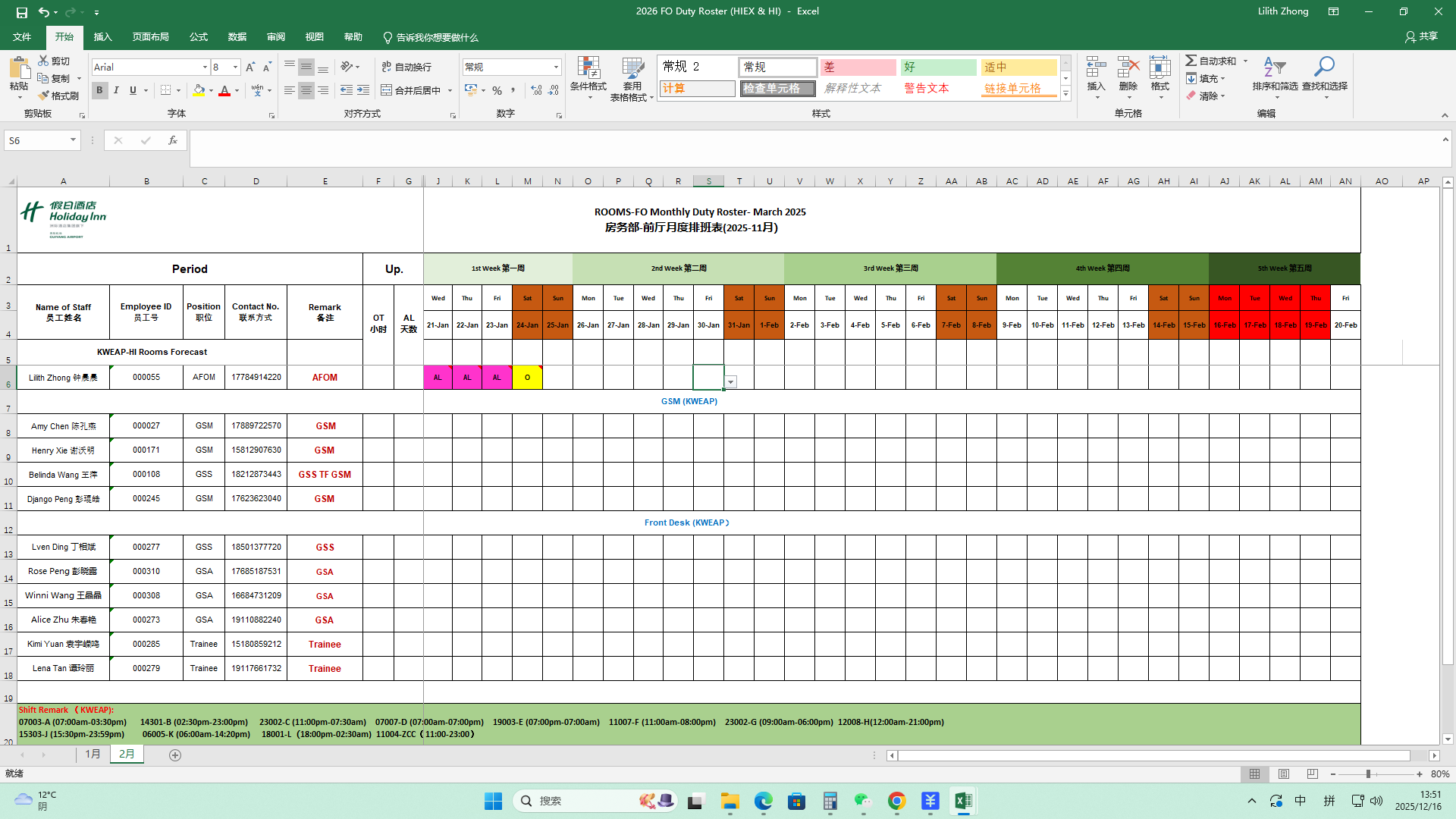Open the dropdown arrow next to selected cell

point(731,382)
